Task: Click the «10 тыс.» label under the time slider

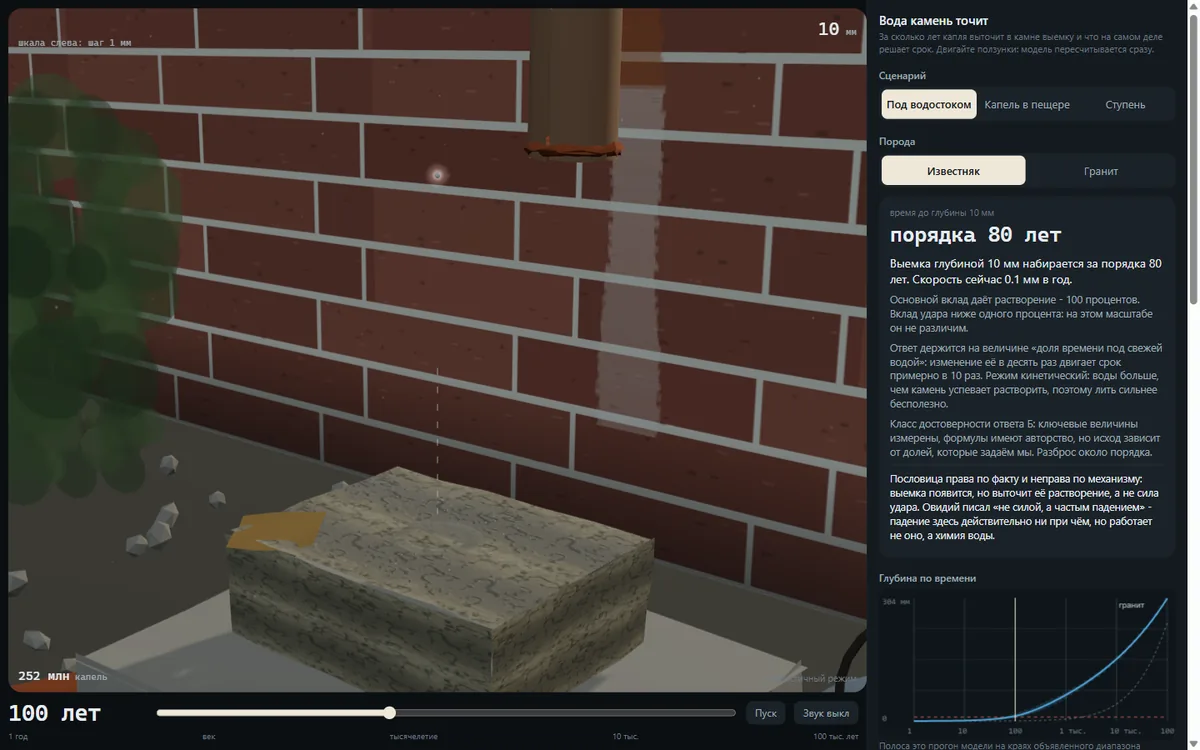Action: click(625, 736)
